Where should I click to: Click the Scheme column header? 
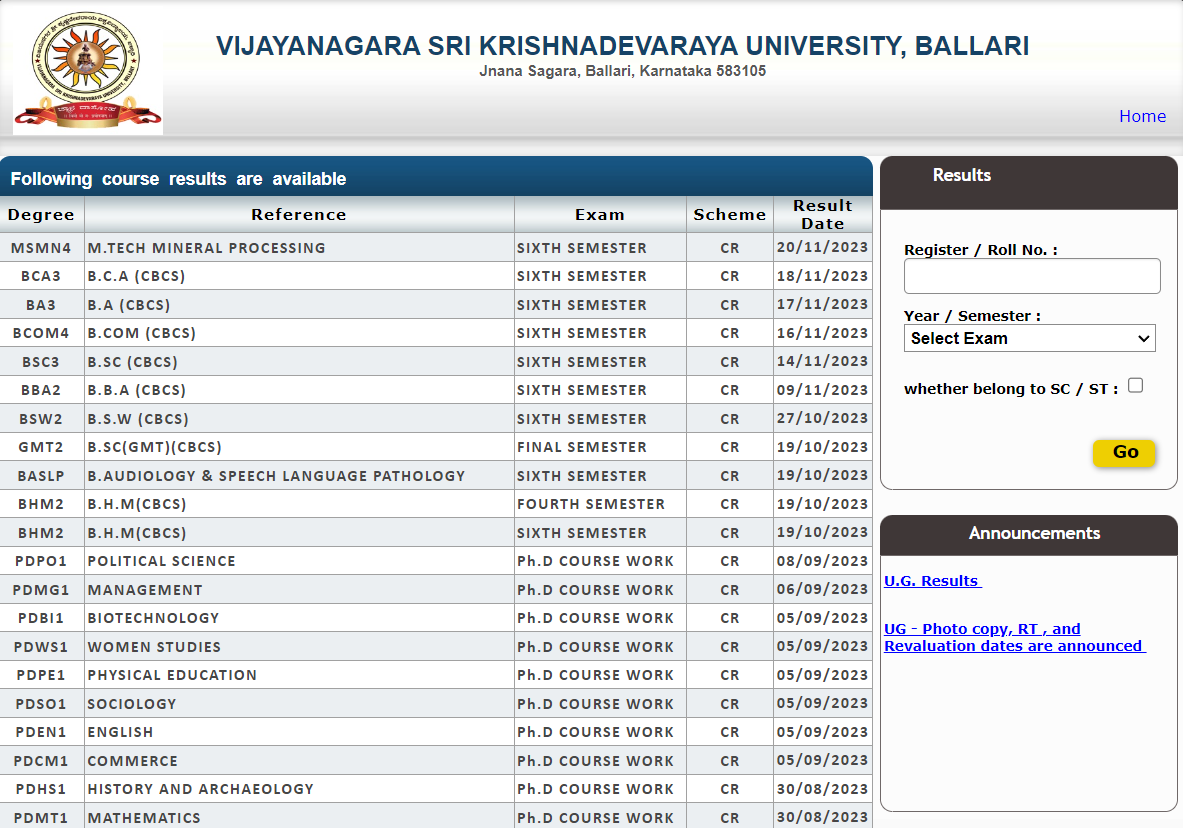click(x=730, y=214)
